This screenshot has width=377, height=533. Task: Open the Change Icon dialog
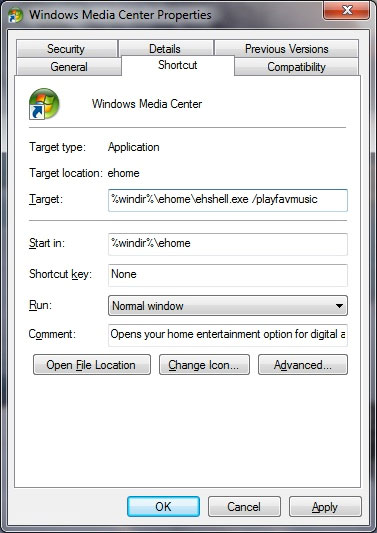[204, 365]
